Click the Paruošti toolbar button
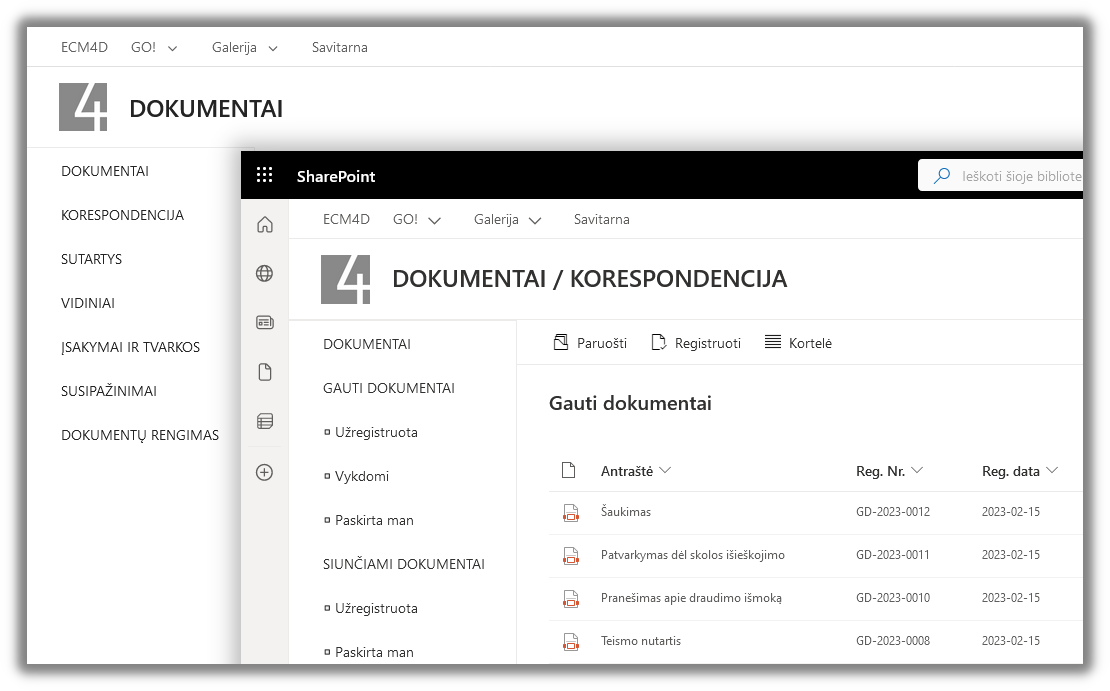This screenshot has width=1110, height=691. pyautogui.click(x=590, y=343)
